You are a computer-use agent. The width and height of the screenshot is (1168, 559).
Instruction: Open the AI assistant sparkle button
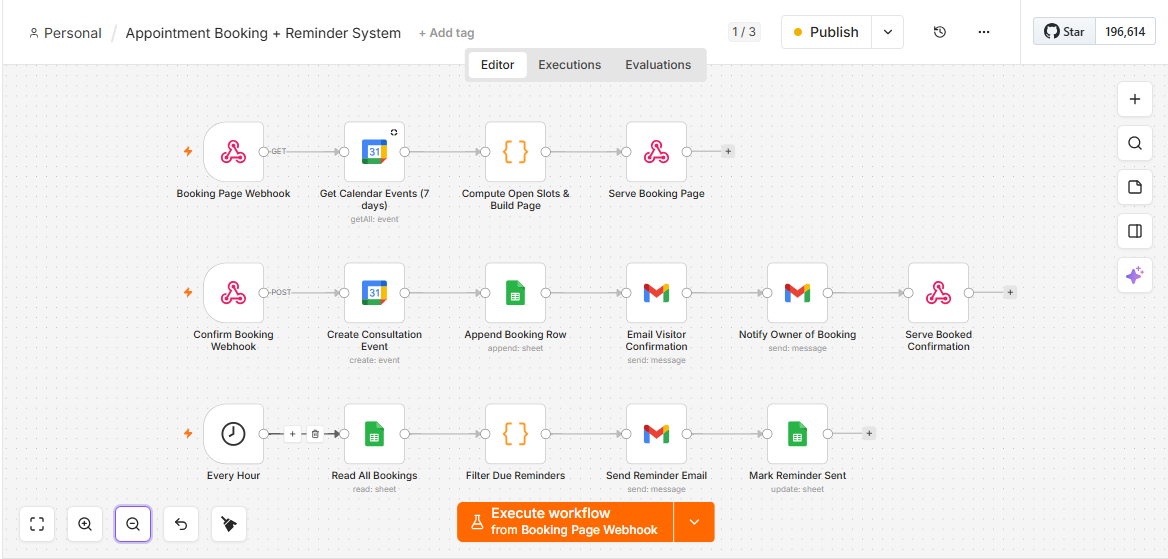[1134, 275]
